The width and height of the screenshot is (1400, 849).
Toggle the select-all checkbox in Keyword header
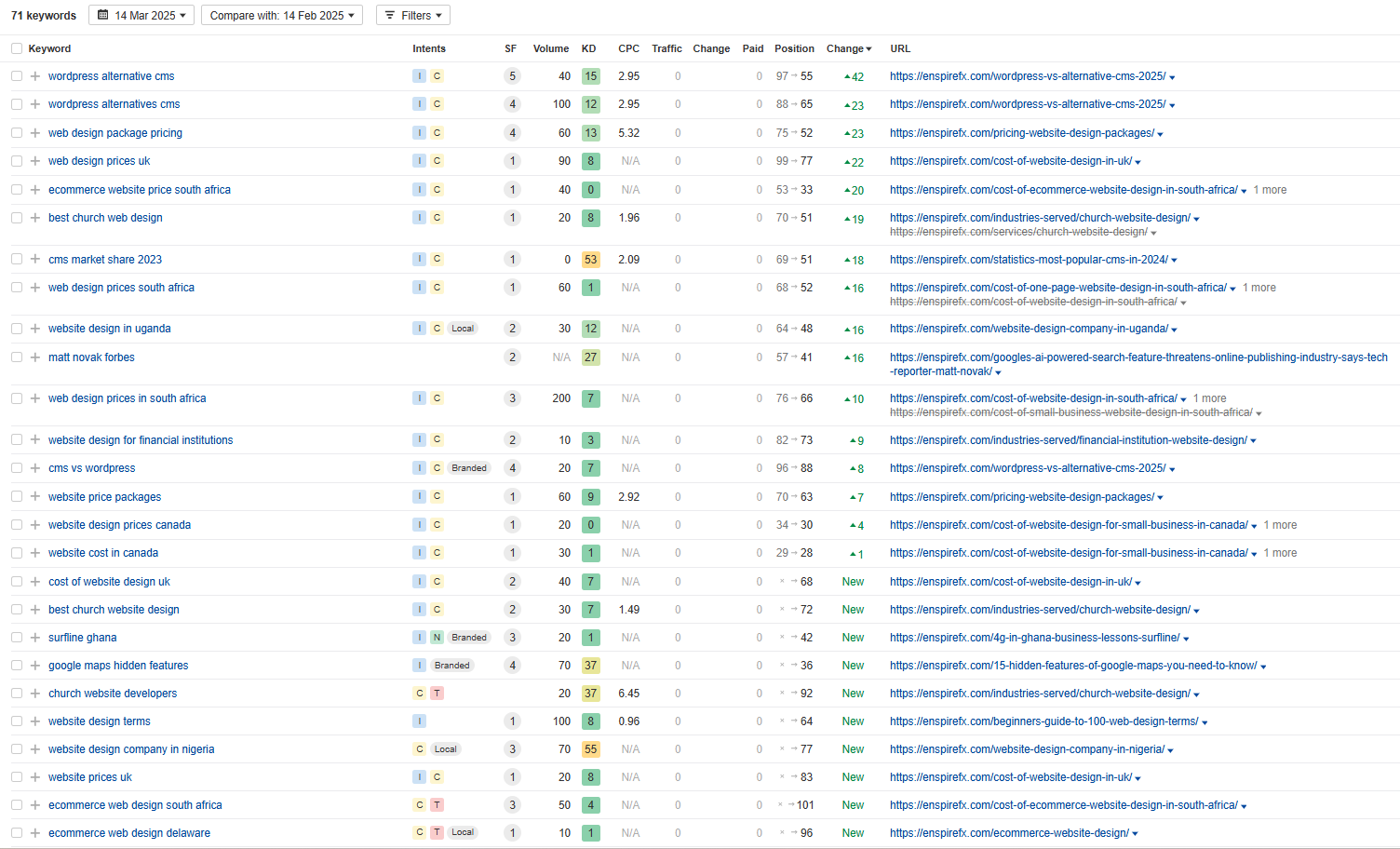point(17,48)
